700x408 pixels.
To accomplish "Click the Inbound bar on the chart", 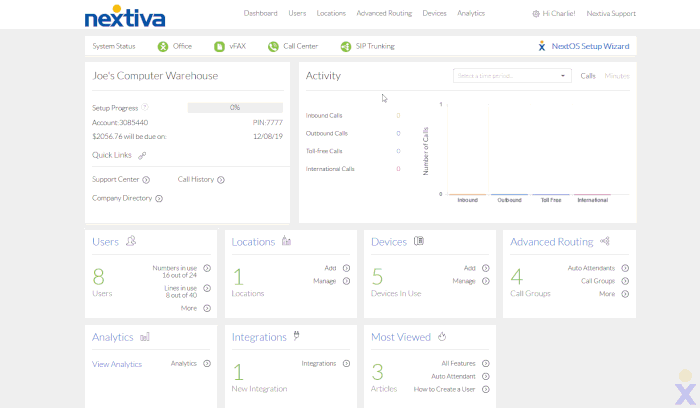I will (x=467, y=195).
